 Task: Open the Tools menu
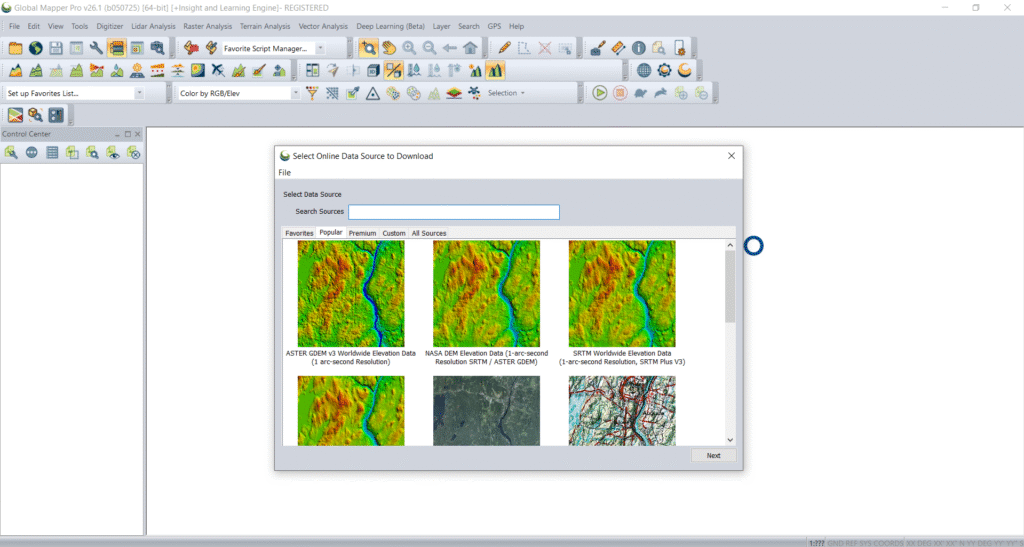tap(80, 26)
